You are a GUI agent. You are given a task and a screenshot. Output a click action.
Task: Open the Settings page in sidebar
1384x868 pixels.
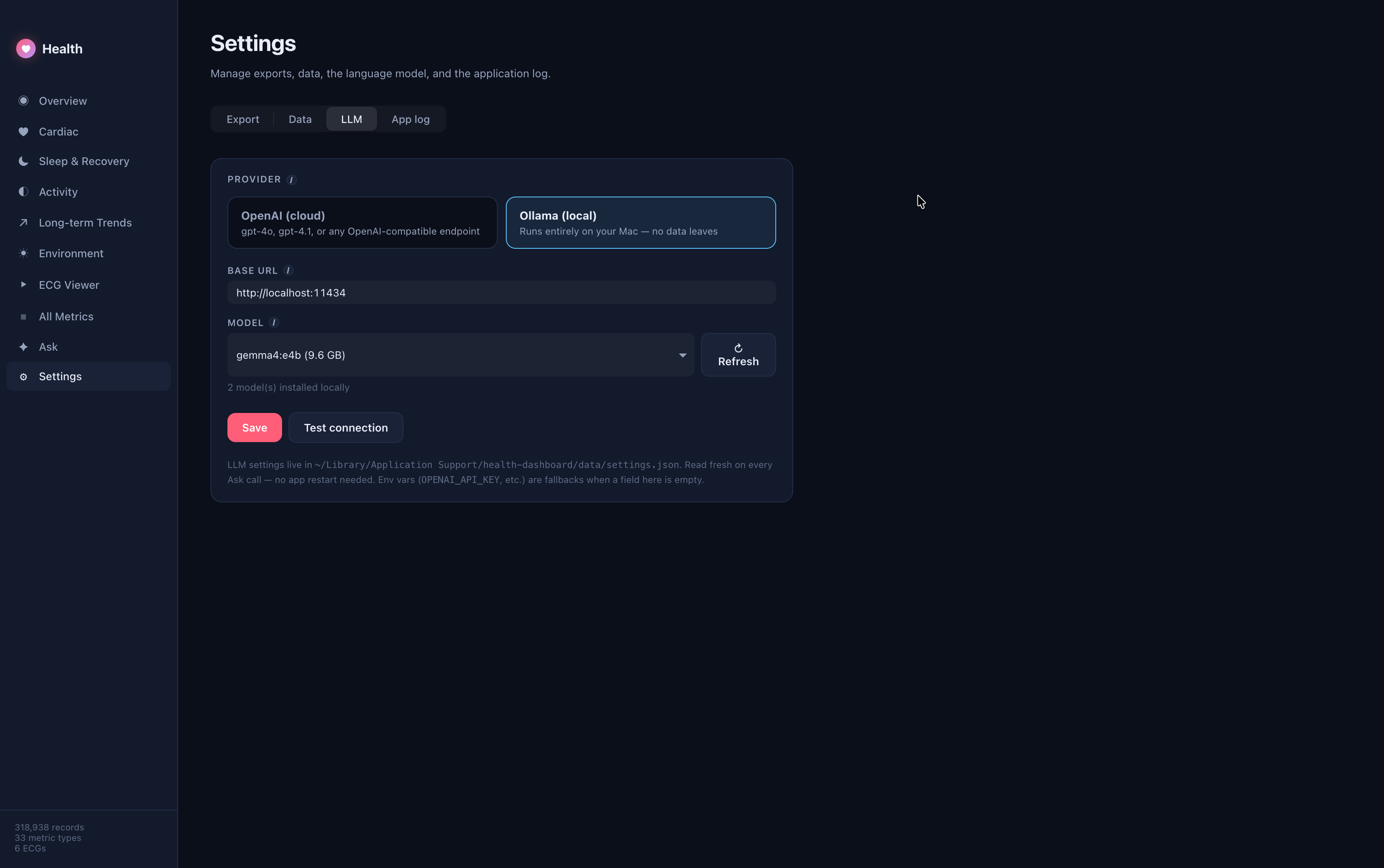(89, 377)
